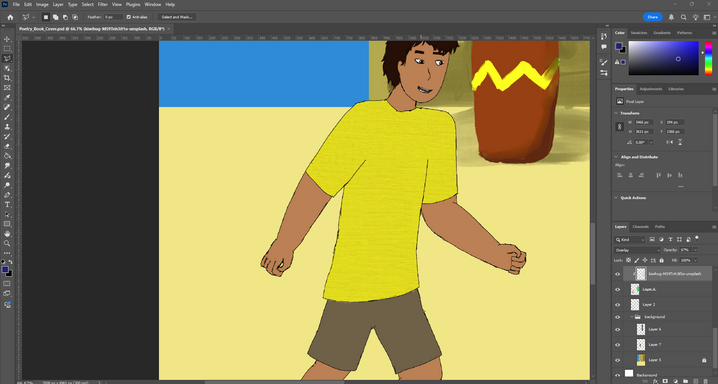Click more options ellipsis under Align
Viewport: 718px width, 384px height.
point(680,186)
